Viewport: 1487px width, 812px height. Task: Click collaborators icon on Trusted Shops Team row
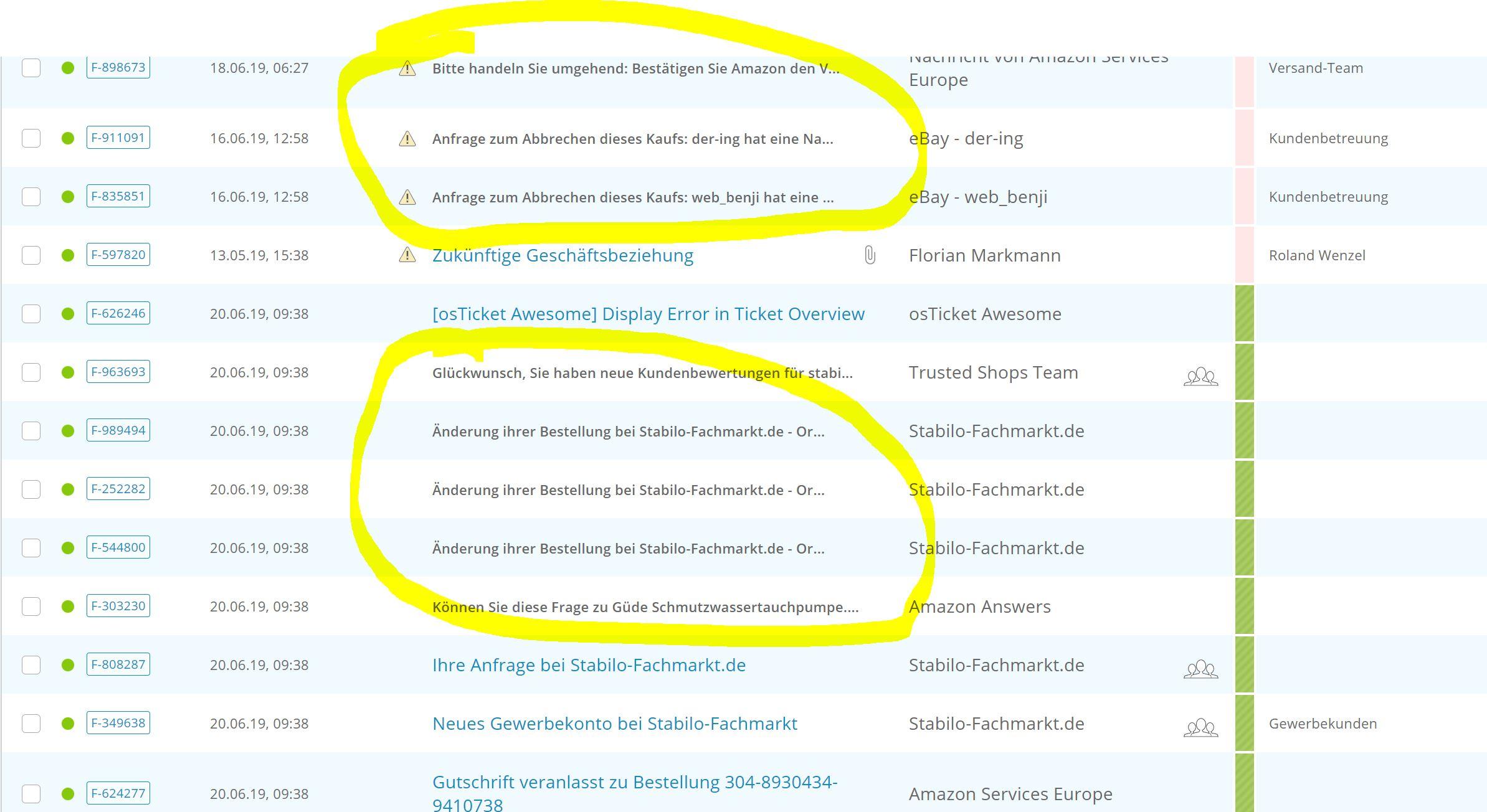(1200, 376)
